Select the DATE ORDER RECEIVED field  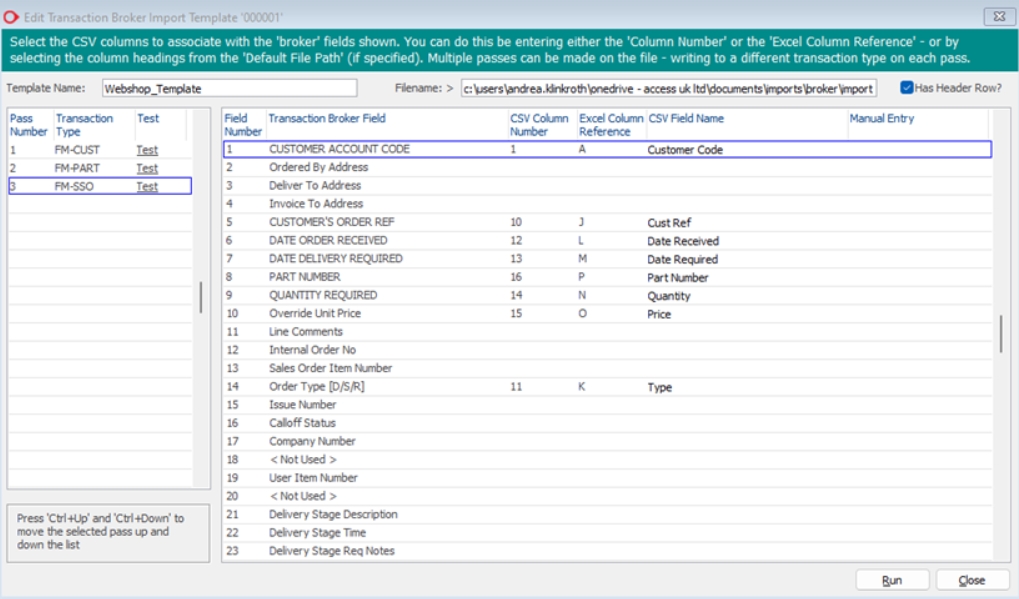pyautogui.click(x=608, y=240)
